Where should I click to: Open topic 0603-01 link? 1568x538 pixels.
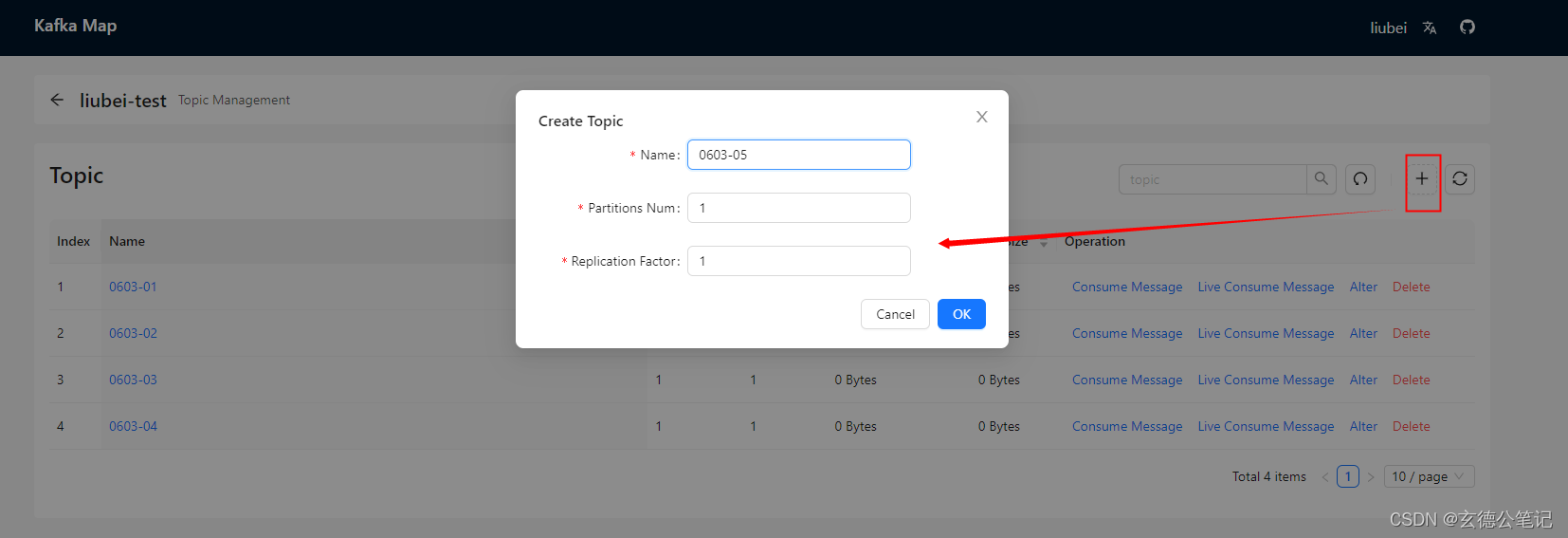pyautogui.click(x=133, y=287)
